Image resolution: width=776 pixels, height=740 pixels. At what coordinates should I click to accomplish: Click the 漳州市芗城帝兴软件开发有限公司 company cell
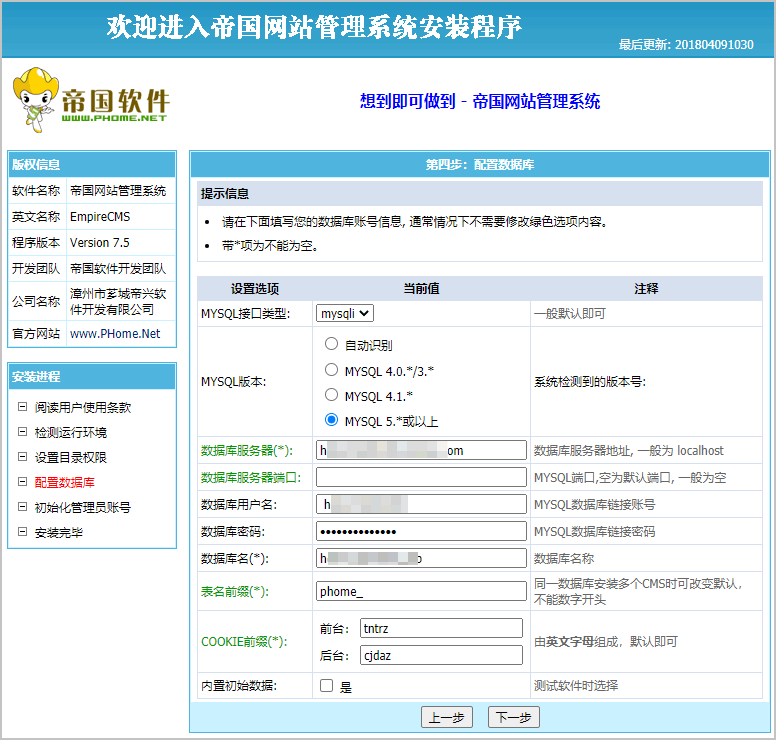click(121, 301)
